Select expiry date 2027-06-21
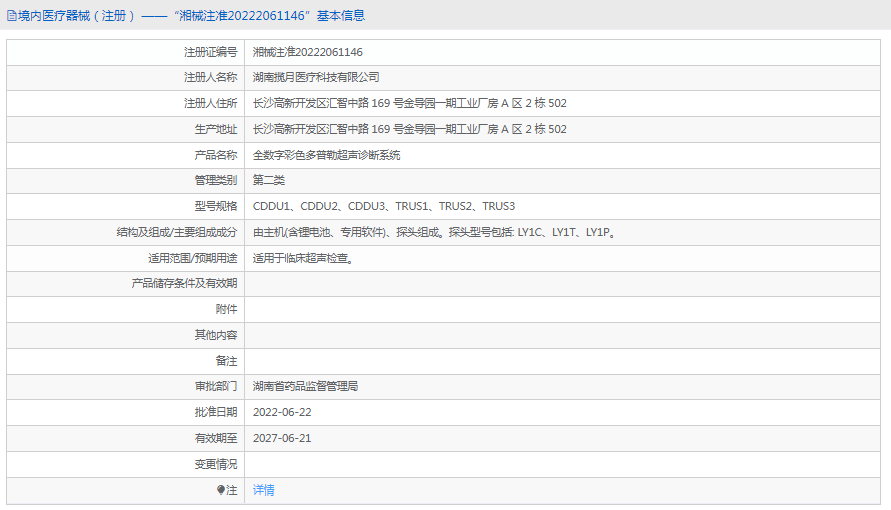The height and width of the screenshot is (510, 891). pos(282,438)
